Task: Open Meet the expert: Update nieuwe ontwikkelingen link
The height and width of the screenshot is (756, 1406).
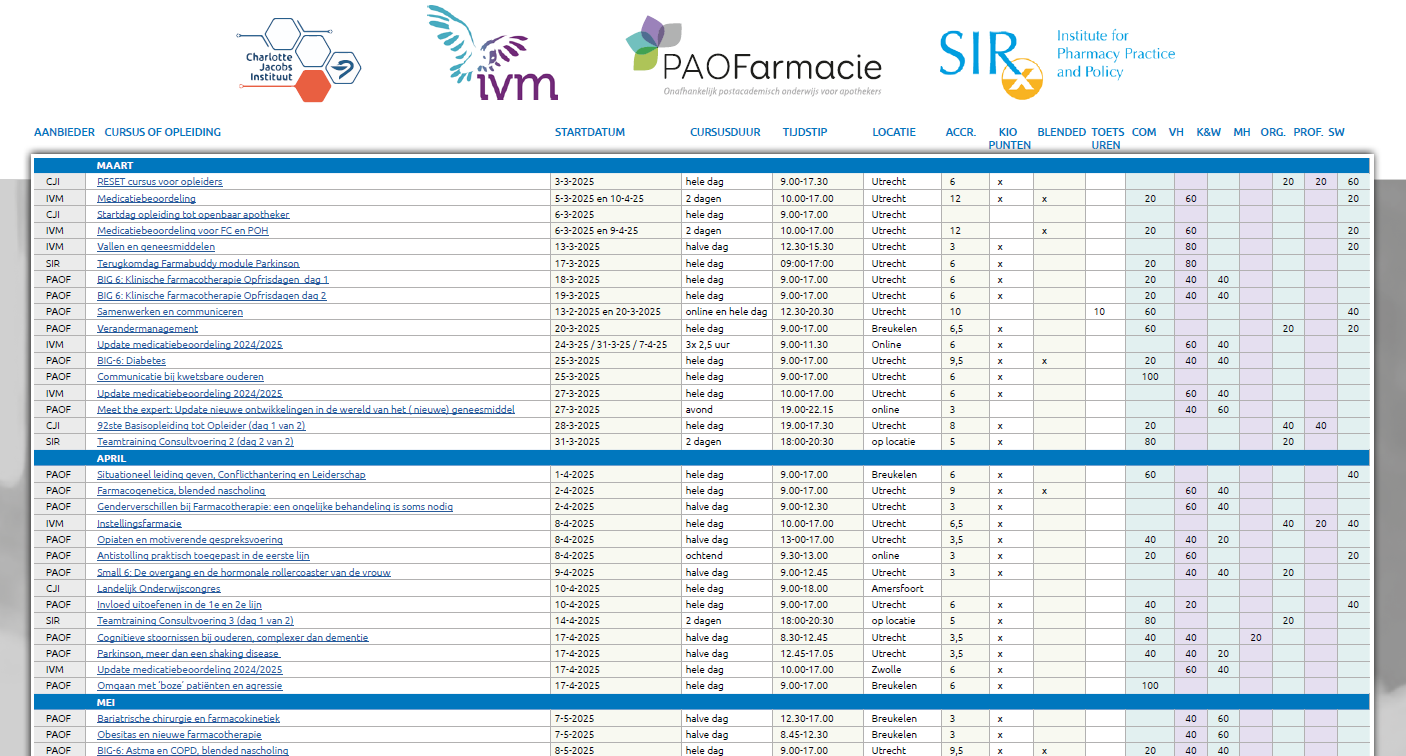Action: tap(306, 409)
